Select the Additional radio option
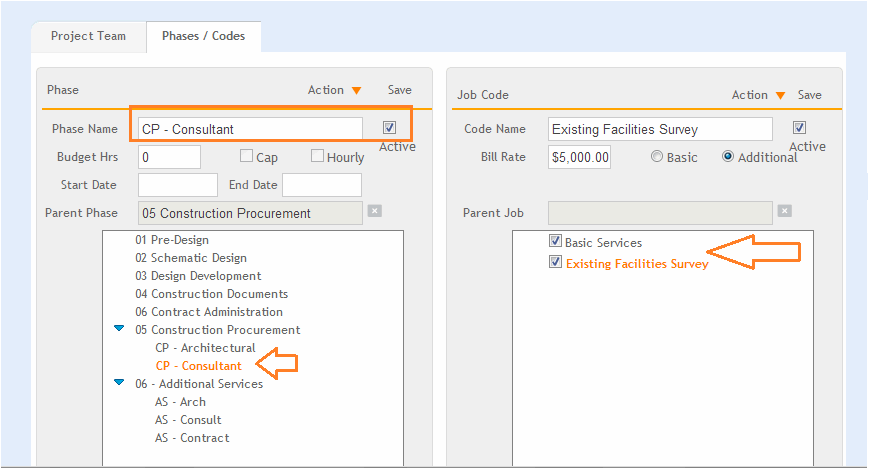Image resolution: width=869 pixels, height=470 pixels. [728, 156]
